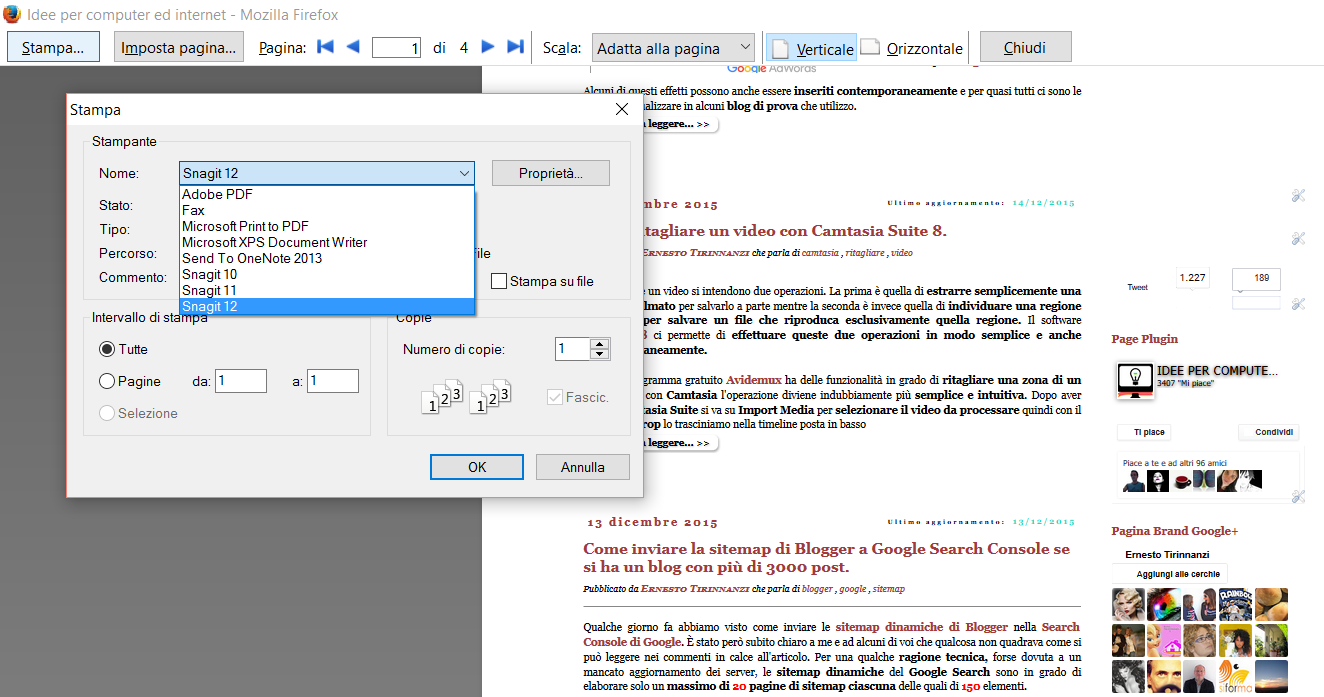This screenshot has height=697, width=1324.
Task: Close the Stampa dialog with X
Action: pos(621,109)
